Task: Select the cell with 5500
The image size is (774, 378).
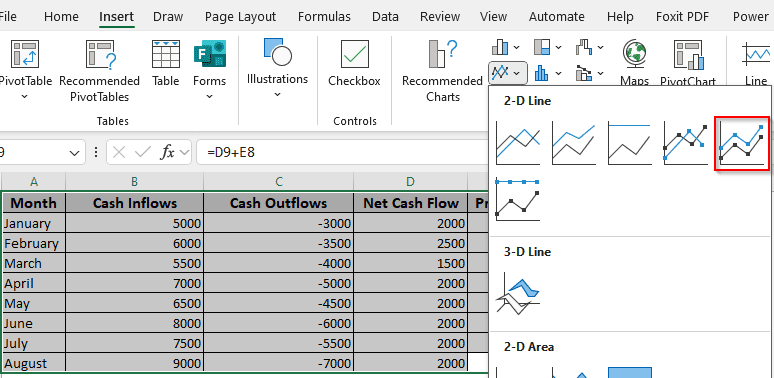Action: [134, 263]
